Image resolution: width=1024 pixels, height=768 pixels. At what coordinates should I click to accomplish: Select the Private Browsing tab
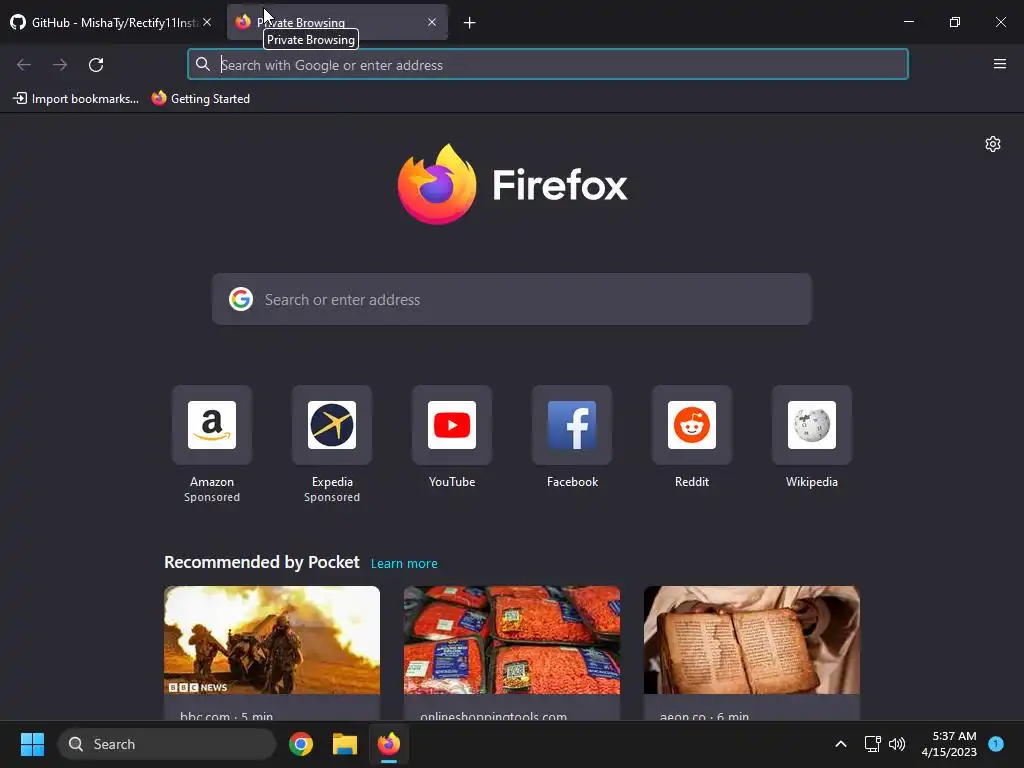coord(337,22)
